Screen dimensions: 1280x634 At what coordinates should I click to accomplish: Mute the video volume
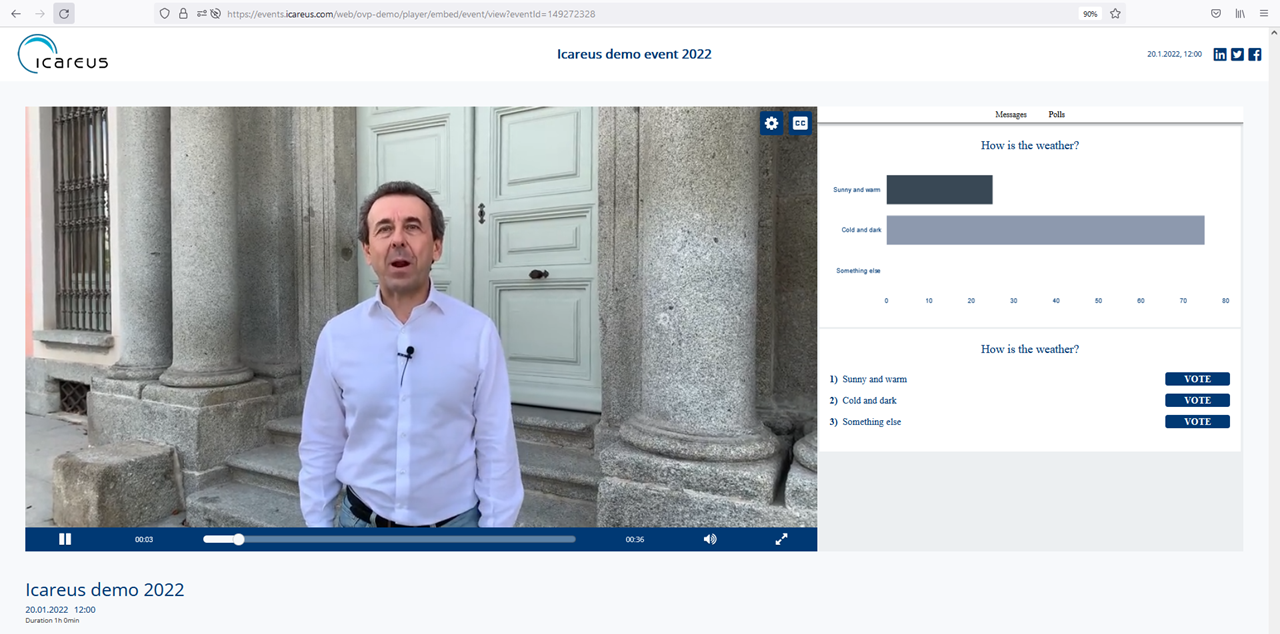coord(710,539)
